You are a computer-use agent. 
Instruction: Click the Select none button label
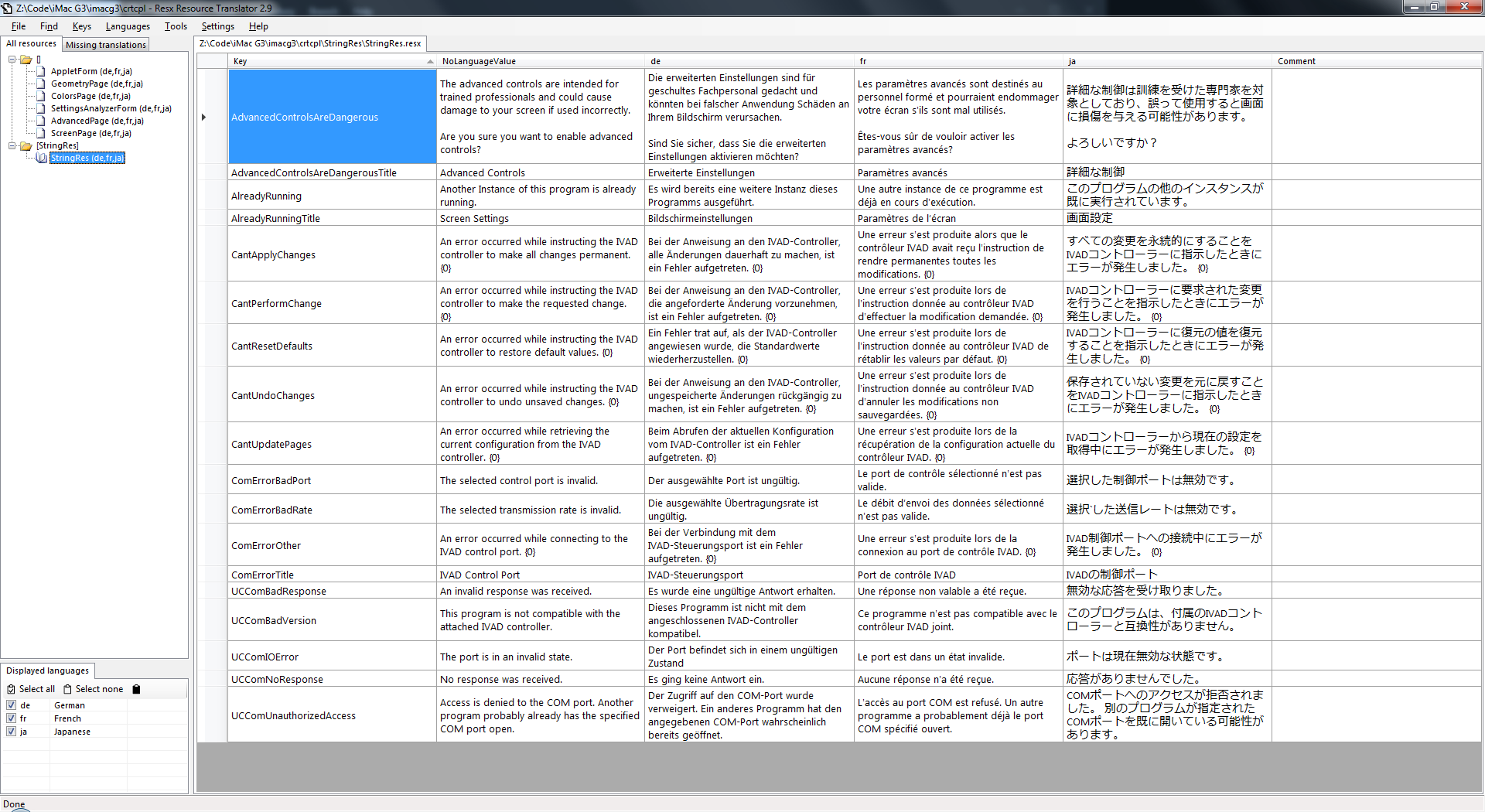(99, 689)
